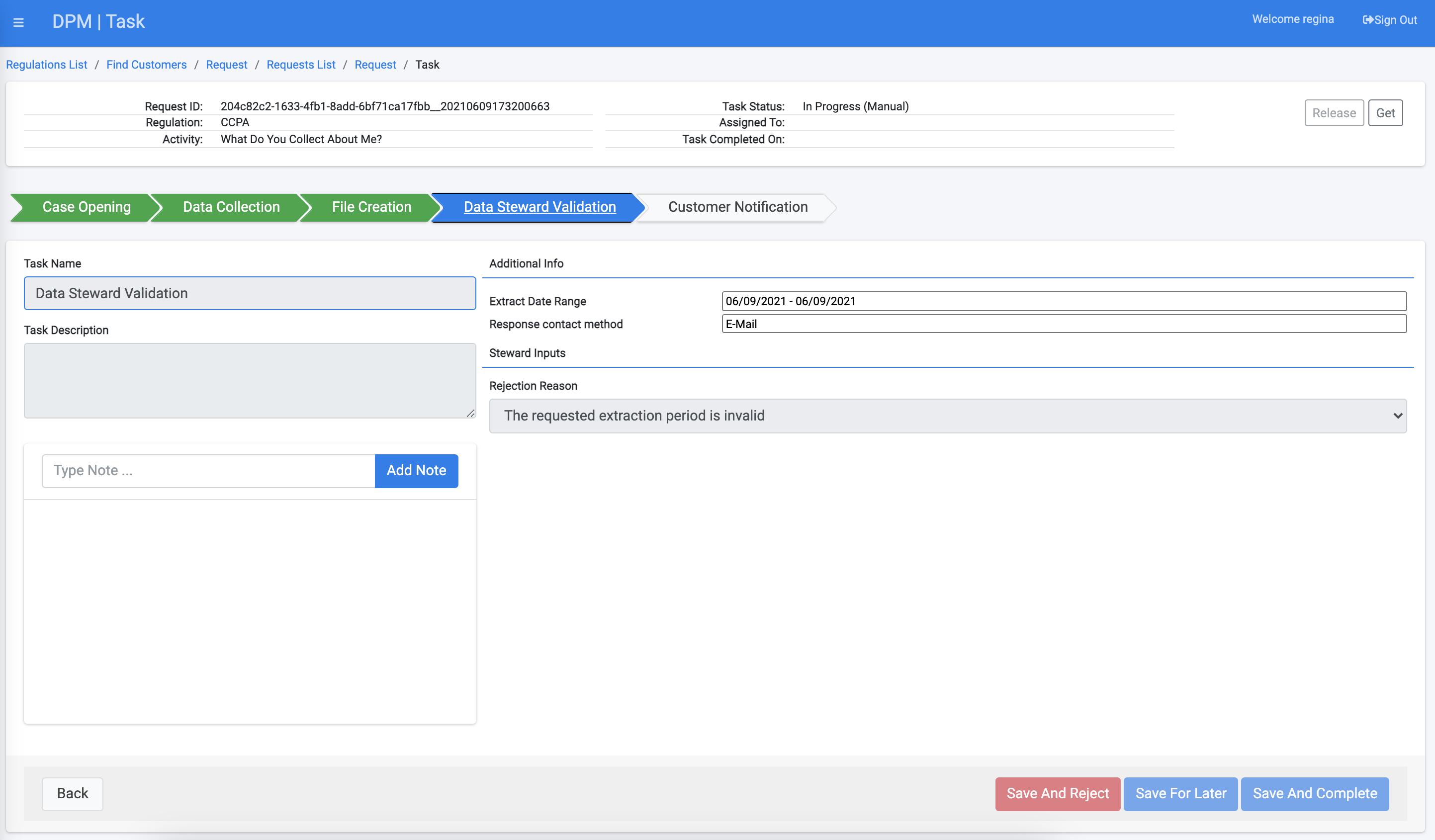Screen dimensions: 1435x840
Task: Navigate to Requests List breadcrumb
Action: pyautogui.click(x=301, y=64)
